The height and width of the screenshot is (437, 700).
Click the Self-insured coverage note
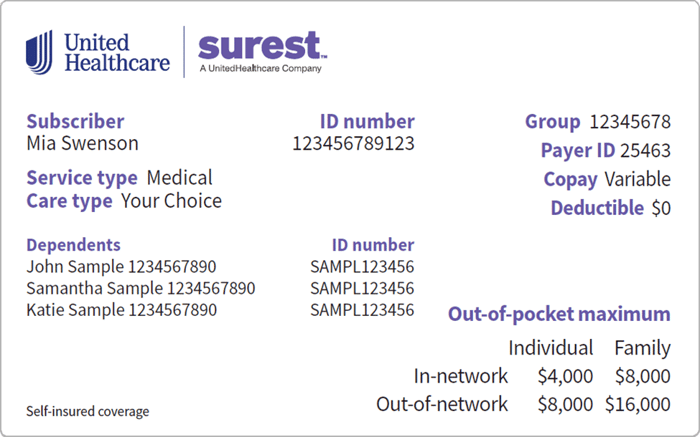click(x=88, y=411)
